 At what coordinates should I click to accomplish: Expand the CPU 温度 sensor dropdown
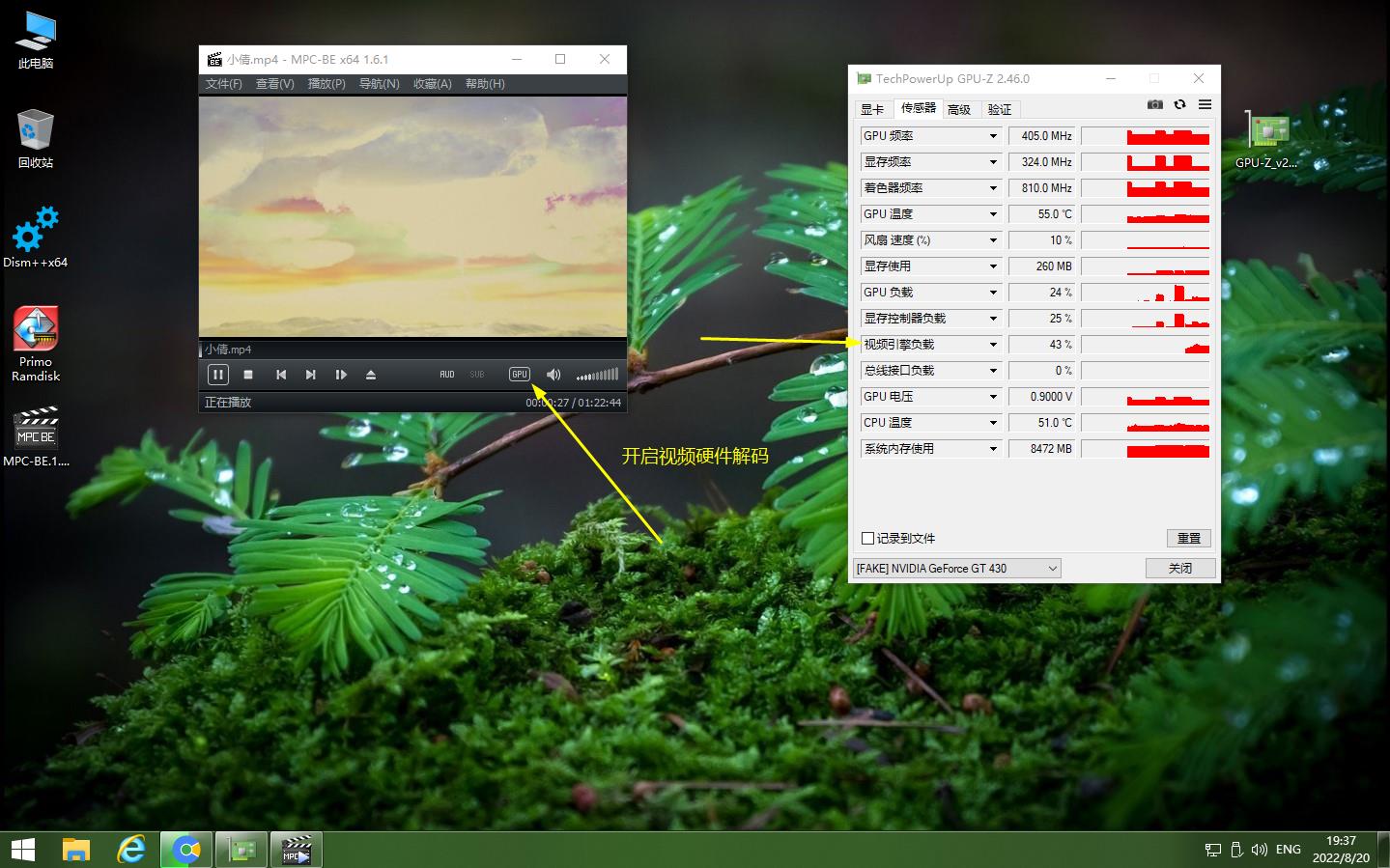(992, 423)
